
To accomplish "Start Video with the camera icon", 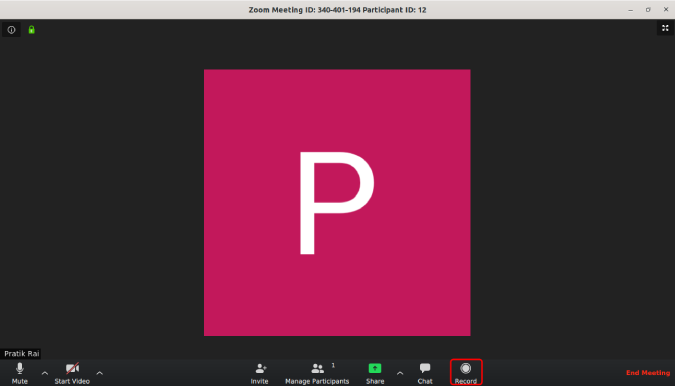I will [72, 373].
